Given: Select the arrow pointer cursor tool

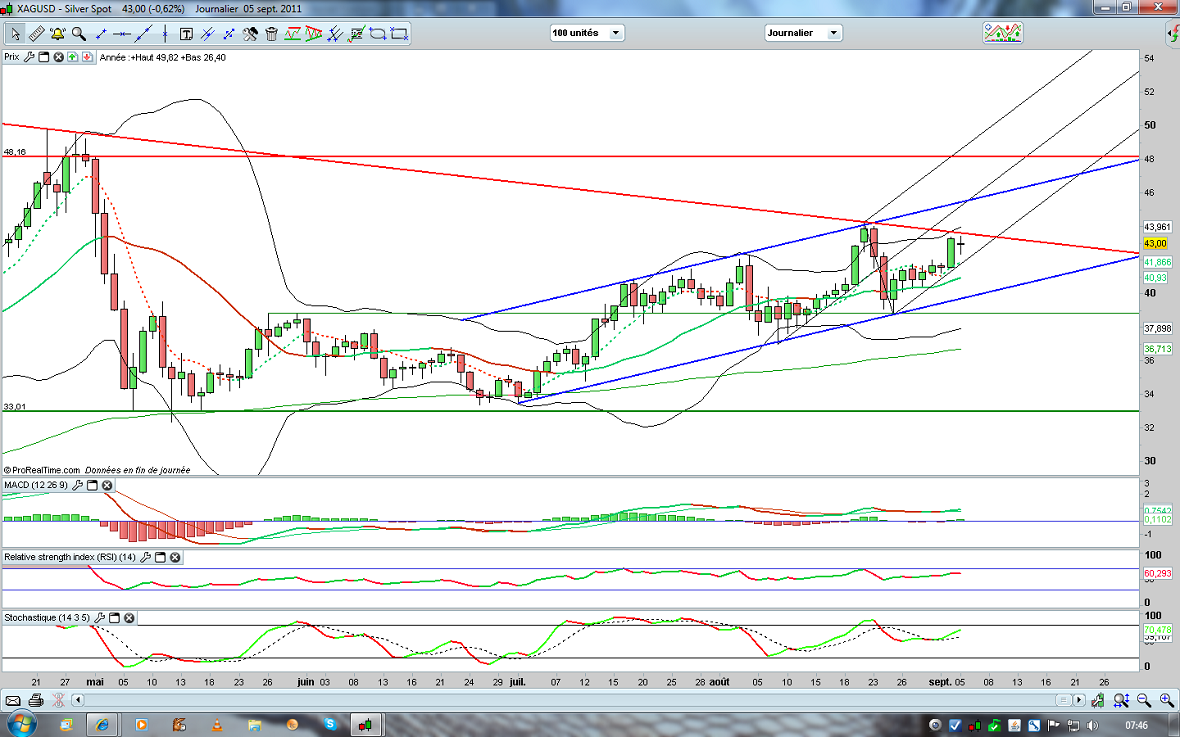Looking at the screenshot, I should click(14, 33).
